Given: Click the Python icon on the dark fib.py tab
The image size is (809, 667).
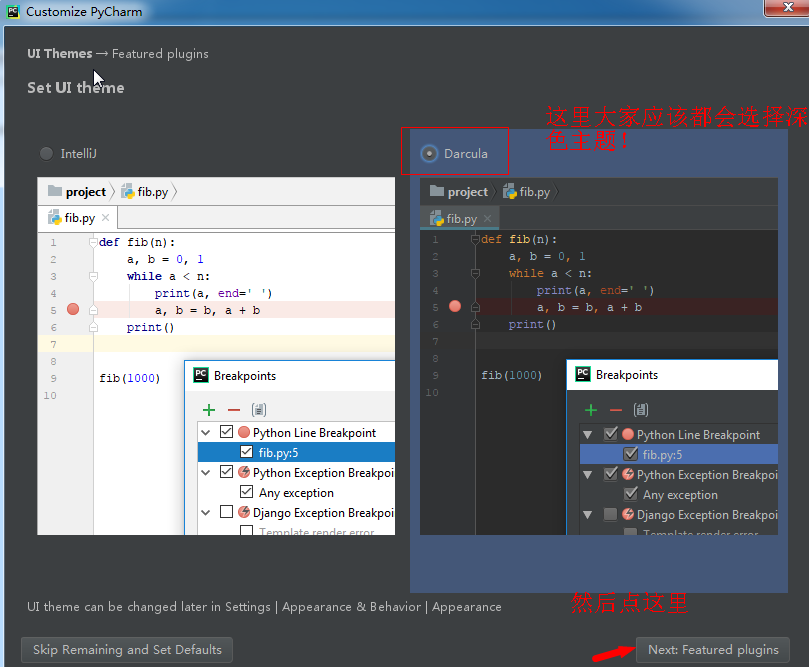Looking at the screenshot, I should pos(436,219).
